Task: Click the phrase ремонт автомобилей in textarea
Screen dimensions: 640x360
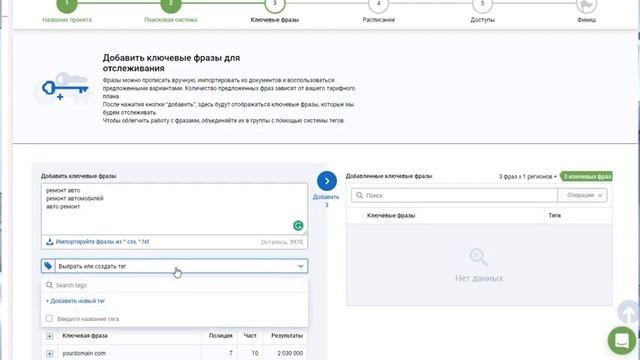Action: (x=75, y=198)
